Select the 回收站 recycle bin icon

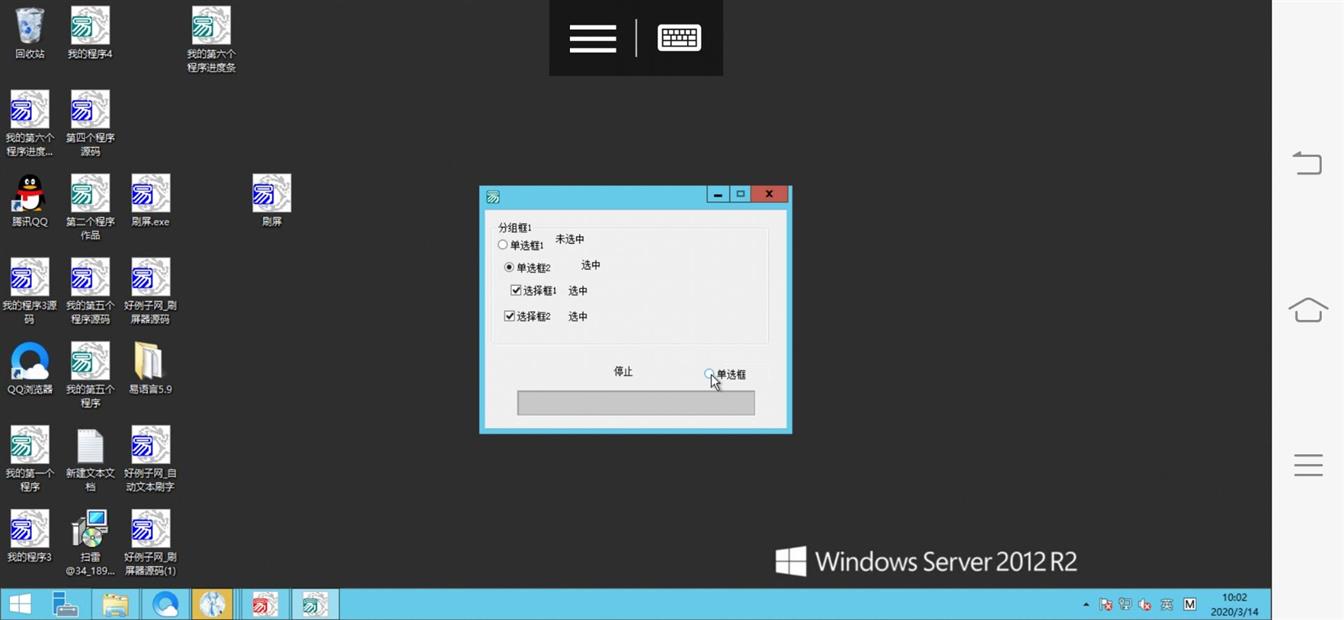[x=30, y=28]
